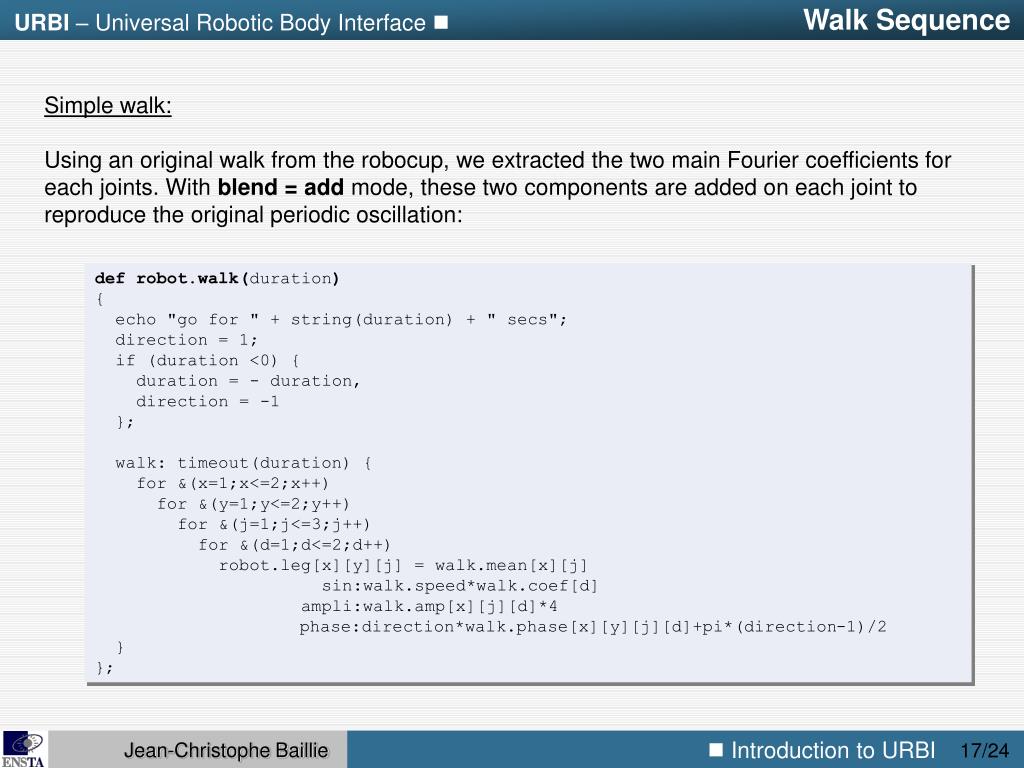Viewport: 1024px width, 768px height.
Task: Click the 'for &(j=1;j<=3;j++)' loop line
Action: pos(274,524)
